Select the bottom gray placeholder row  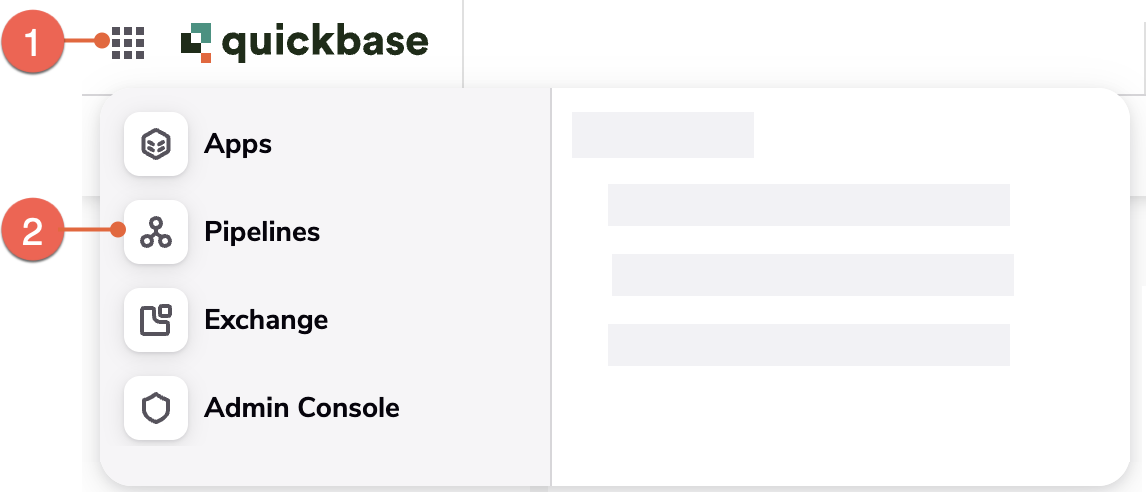[809, 344]
